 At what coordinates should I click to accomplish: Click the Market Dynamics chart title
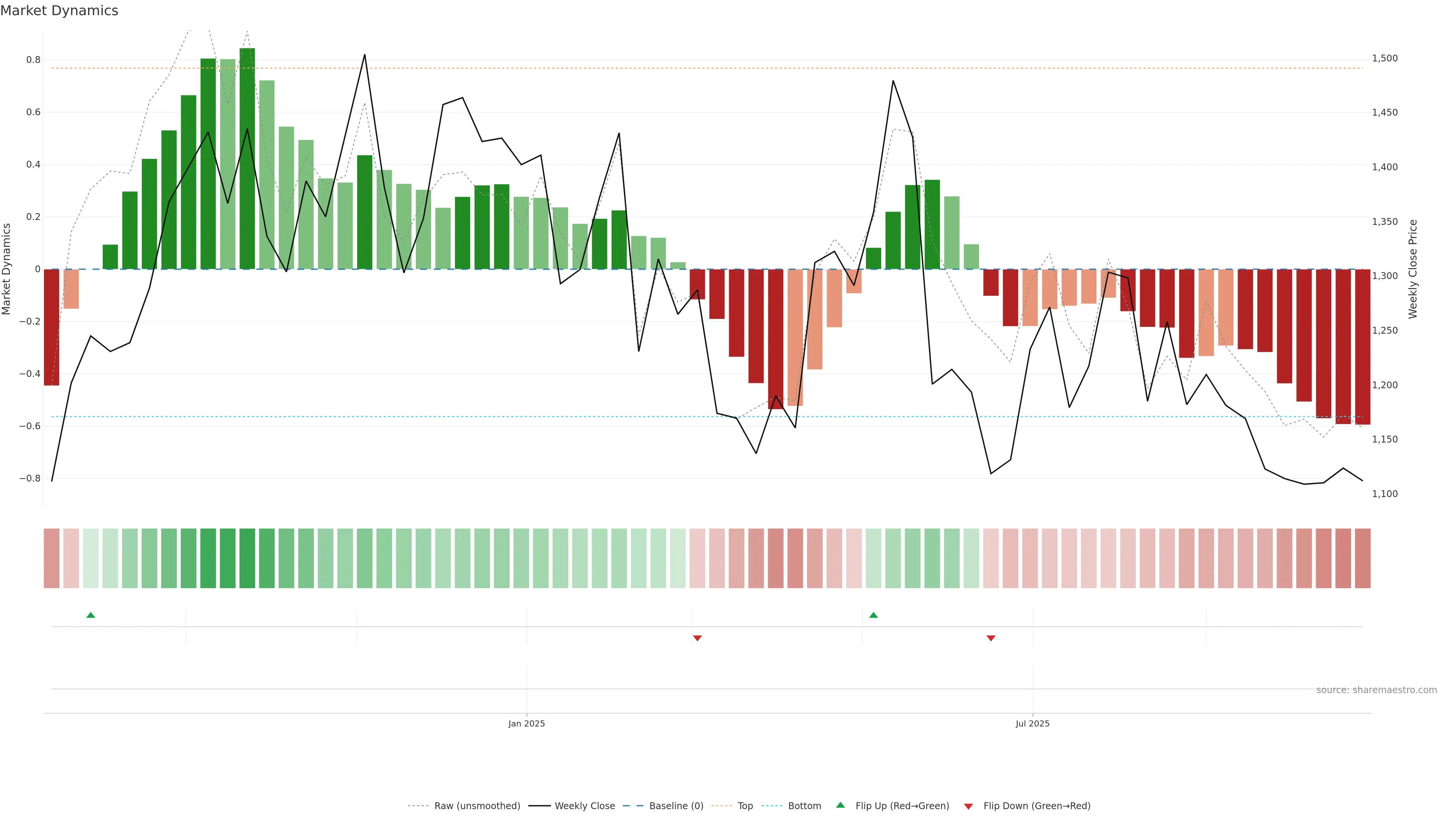(x=60, y=11)
